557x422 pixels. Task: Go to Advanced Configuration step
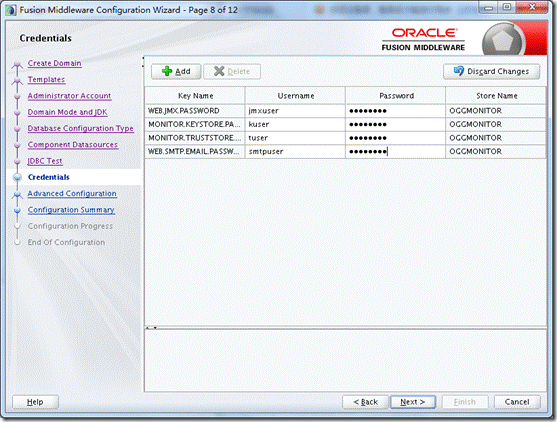(72, 194)
